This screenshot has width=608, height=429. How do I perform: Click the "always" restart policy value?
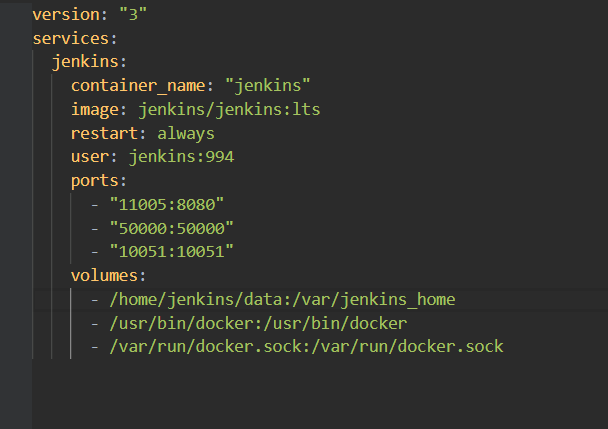[186, 132]
